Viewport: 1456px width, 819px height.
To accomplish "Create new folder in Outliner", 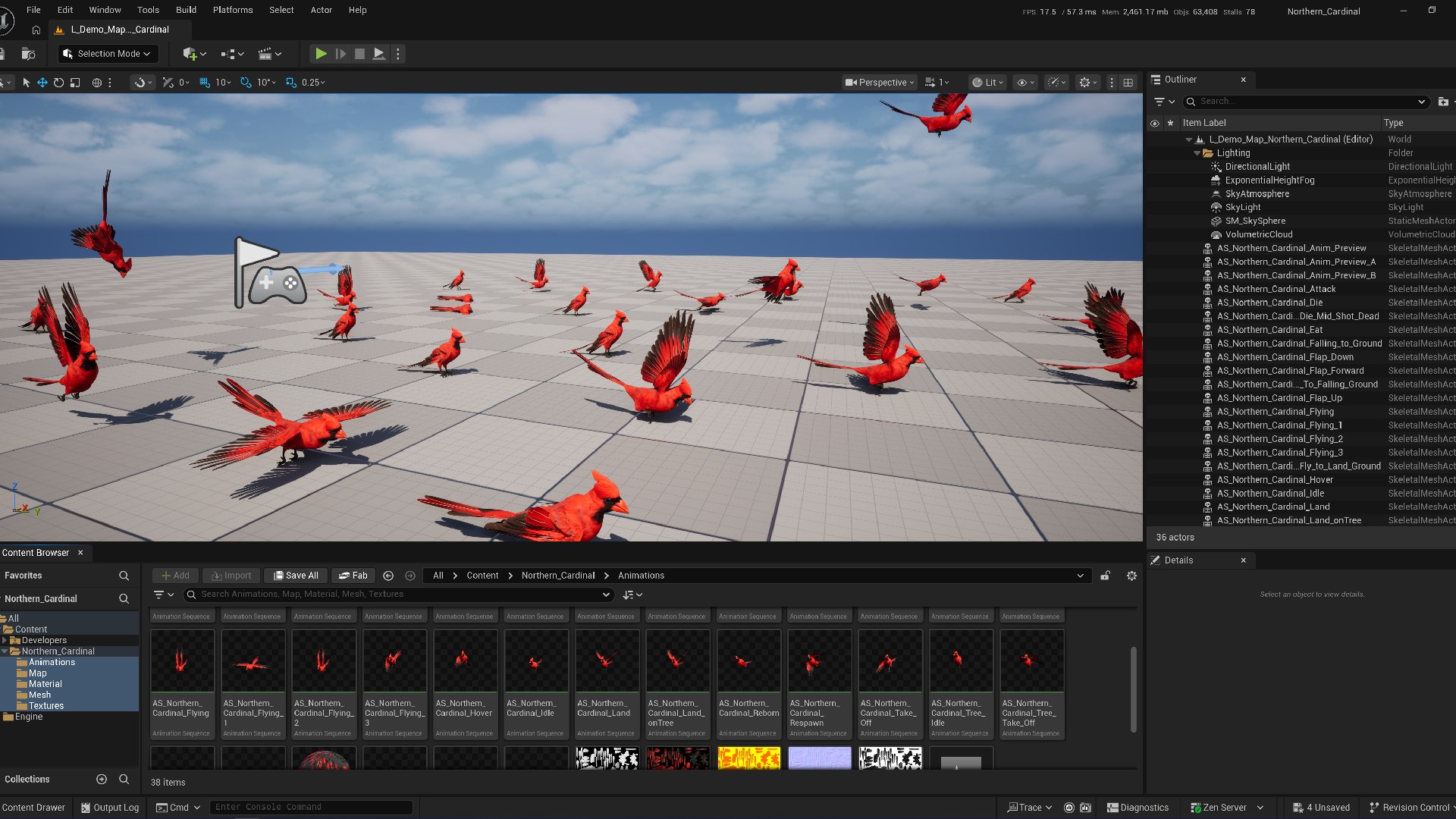I will pyautogui.click(x=1443, y=102).
